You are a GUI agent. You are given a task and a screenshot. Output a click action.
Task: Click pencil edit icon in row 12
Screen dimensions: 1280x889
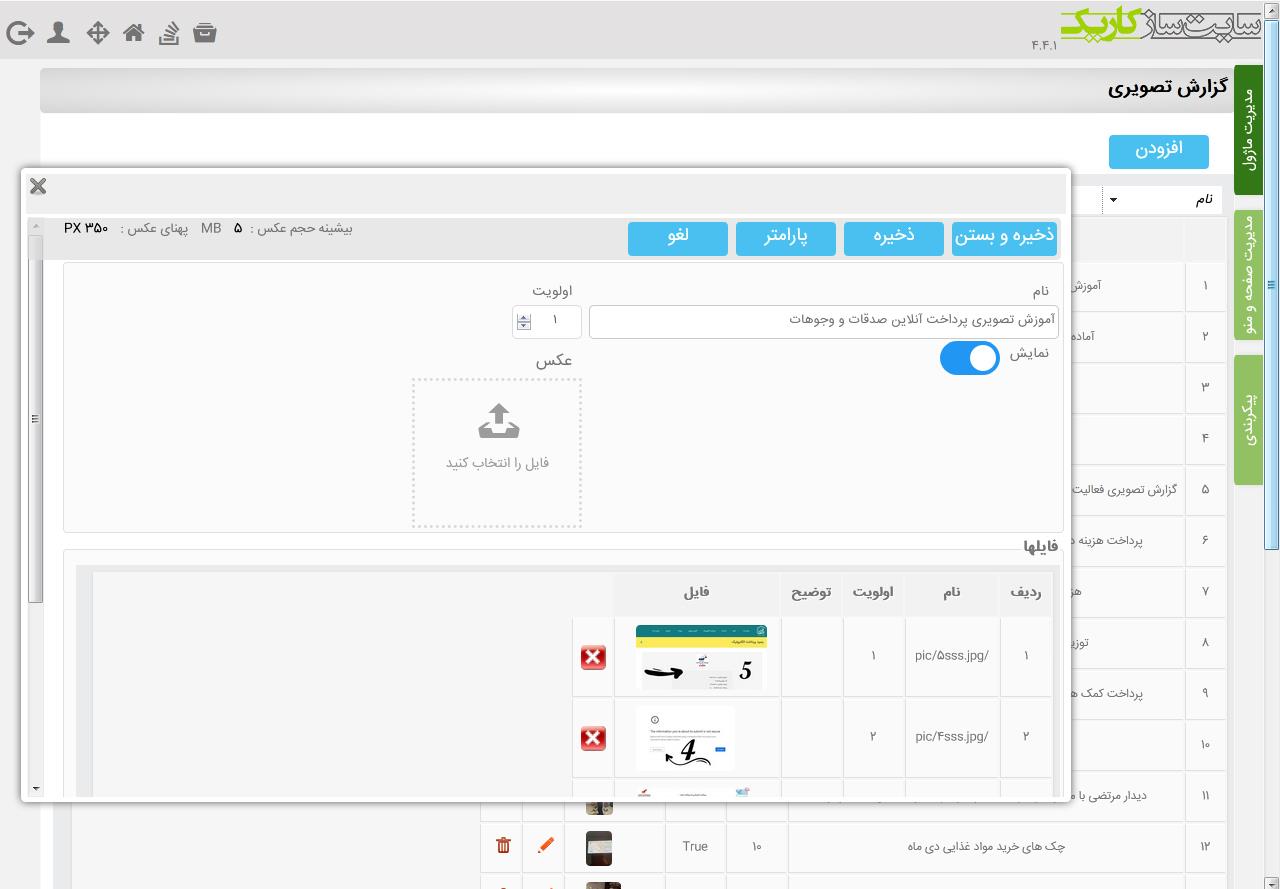(545, 846)
